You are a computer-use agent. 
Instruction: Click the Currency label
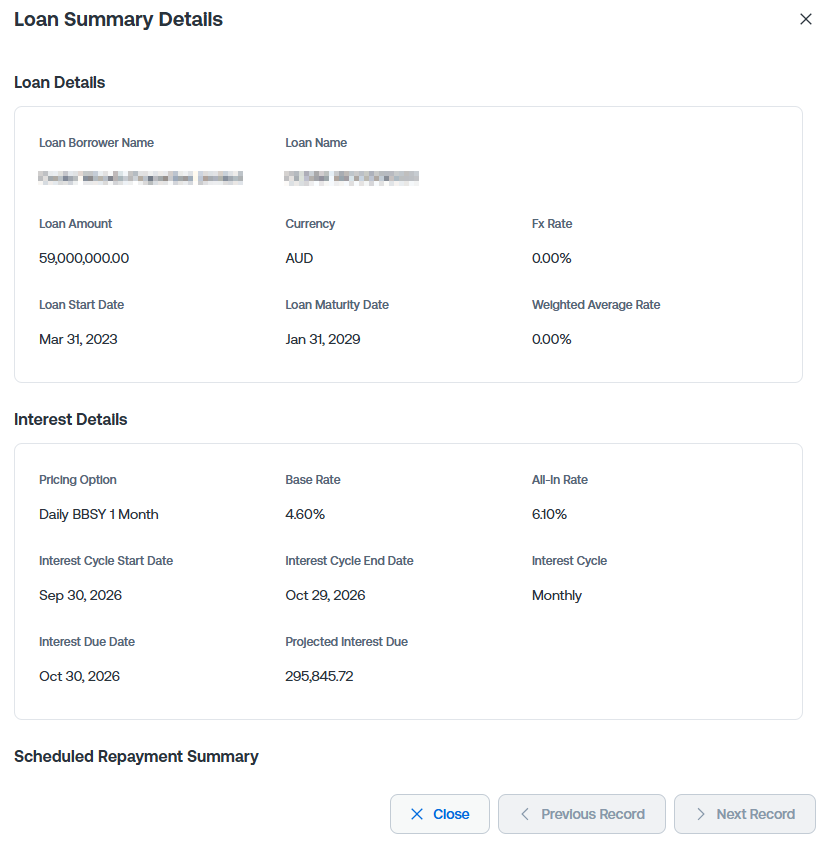click(310, 224)
